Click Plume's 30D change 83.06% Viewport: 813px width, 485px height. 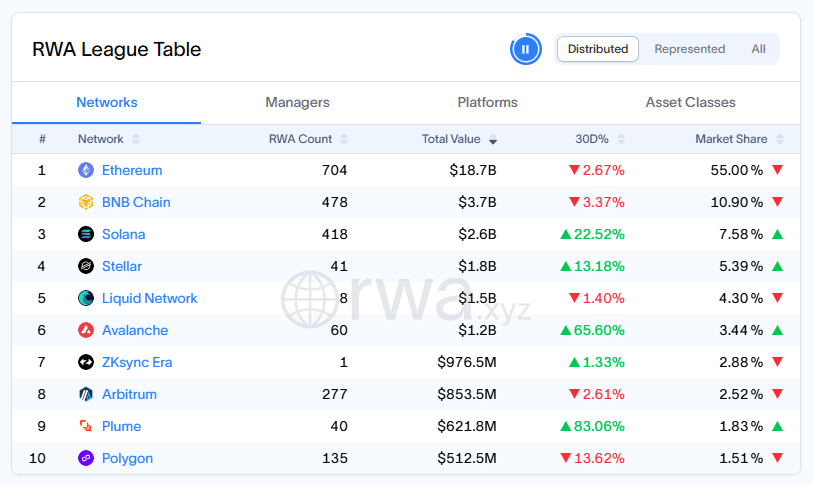(593, 426)
